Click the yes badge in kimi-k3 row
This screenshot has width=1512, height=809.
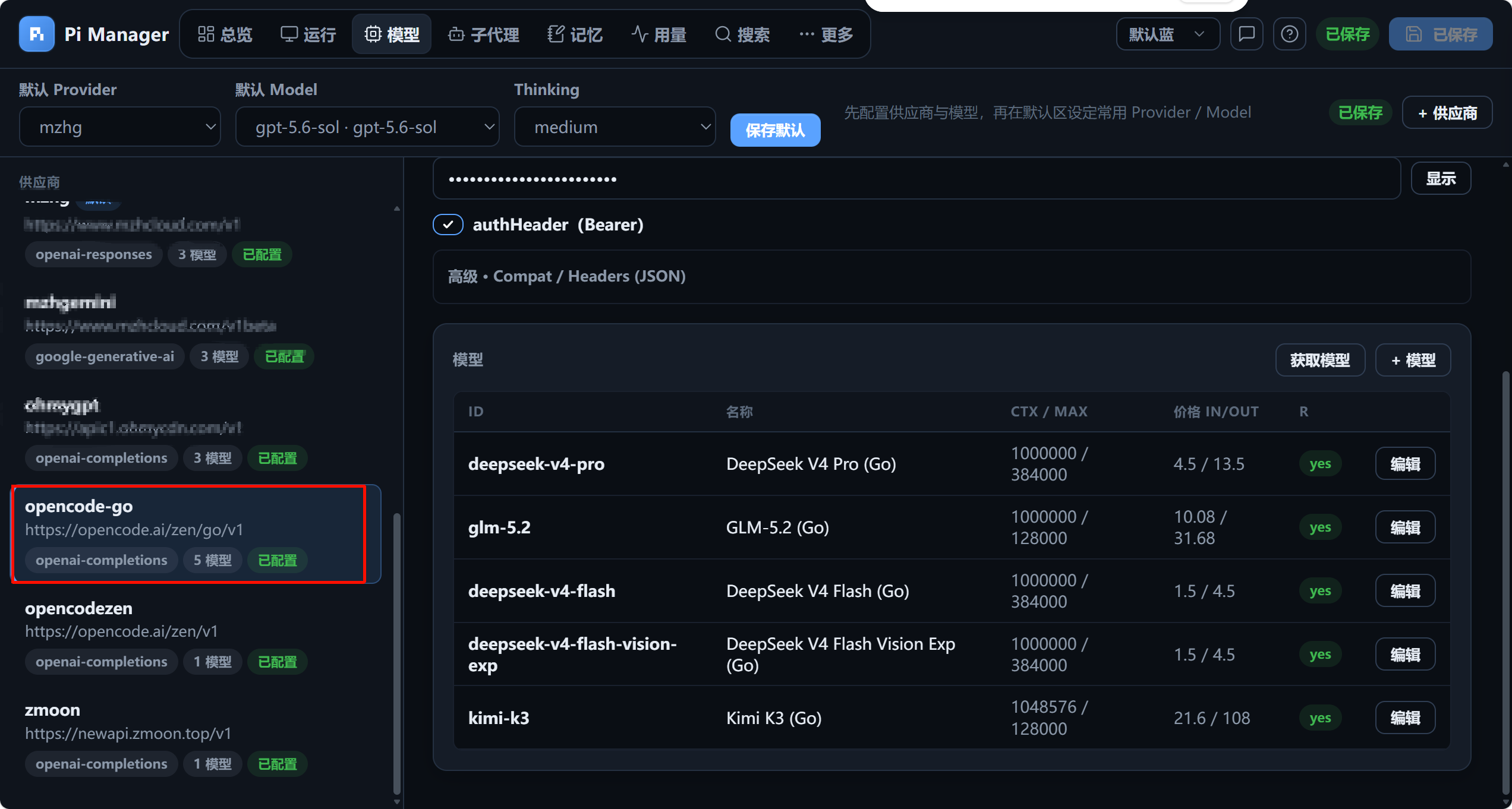click(x=1320, y=718)
